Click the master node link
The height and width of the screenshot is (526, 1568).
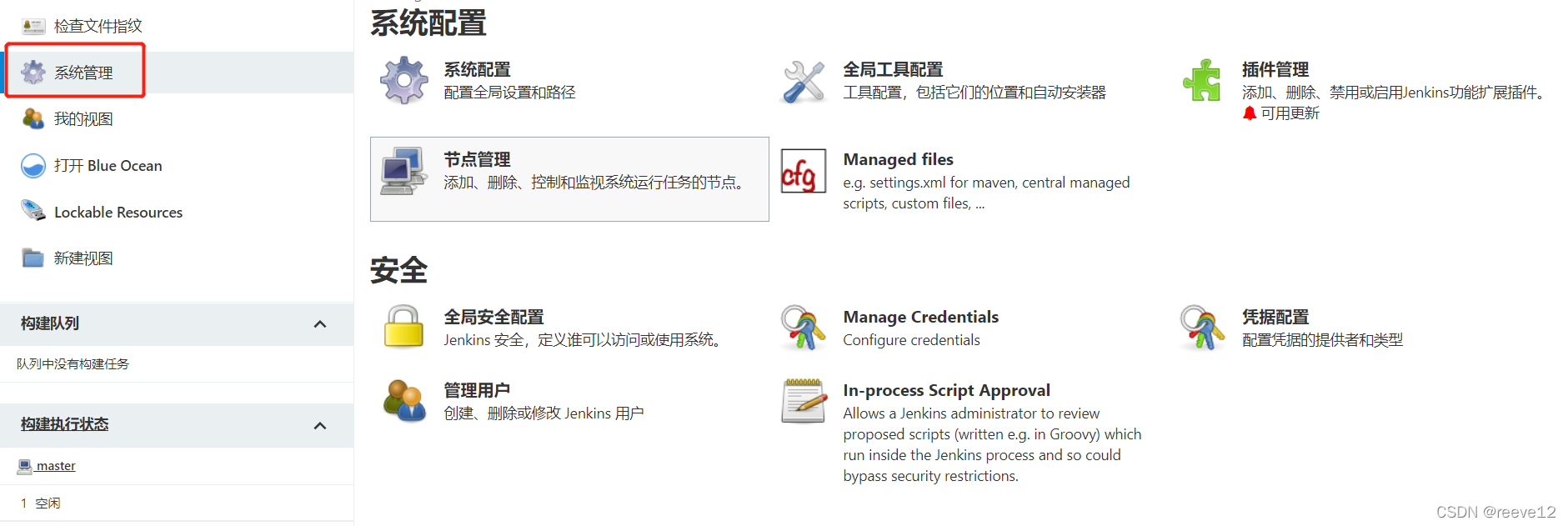(56, 466)
